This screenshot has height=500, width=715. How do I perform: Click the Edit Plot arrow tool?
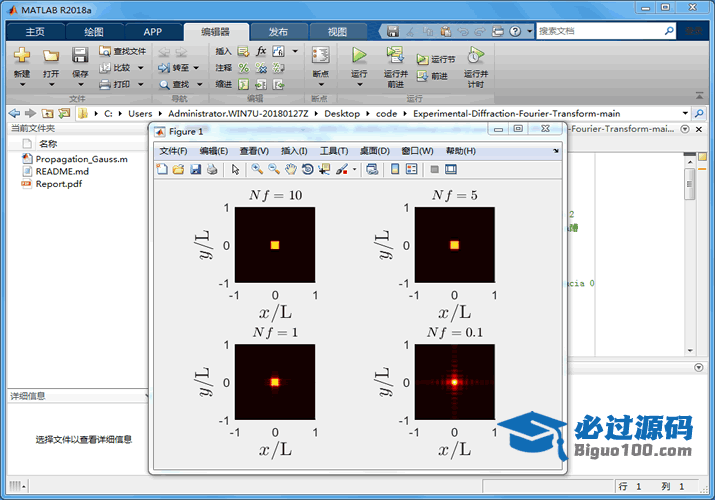pos(235,169)
